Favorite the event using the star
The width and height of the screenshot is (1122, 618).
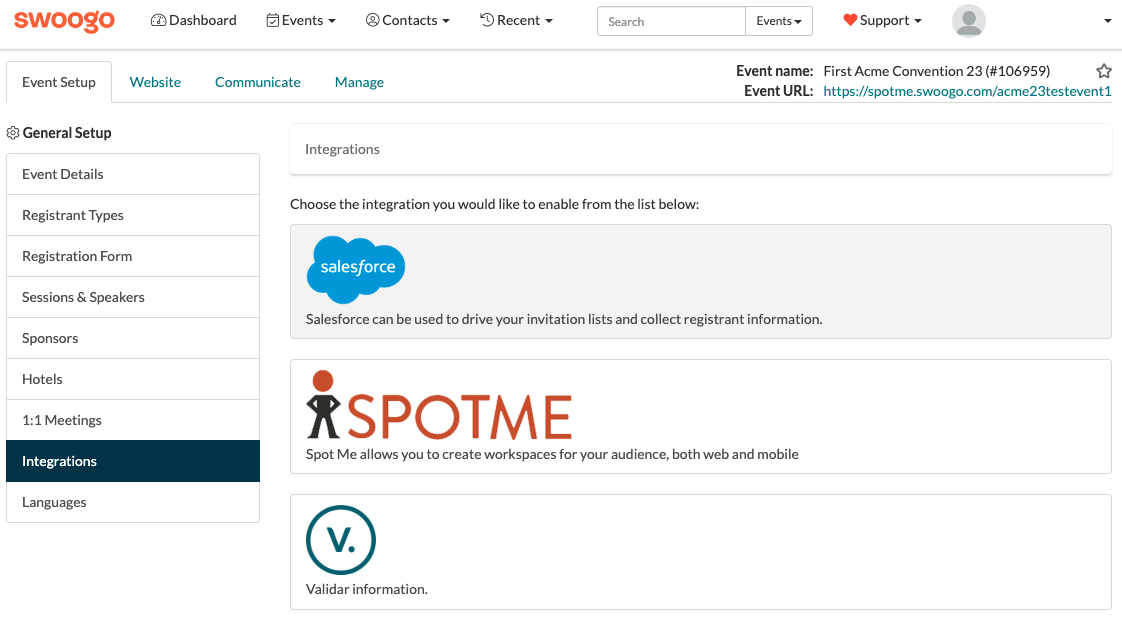1104,71
